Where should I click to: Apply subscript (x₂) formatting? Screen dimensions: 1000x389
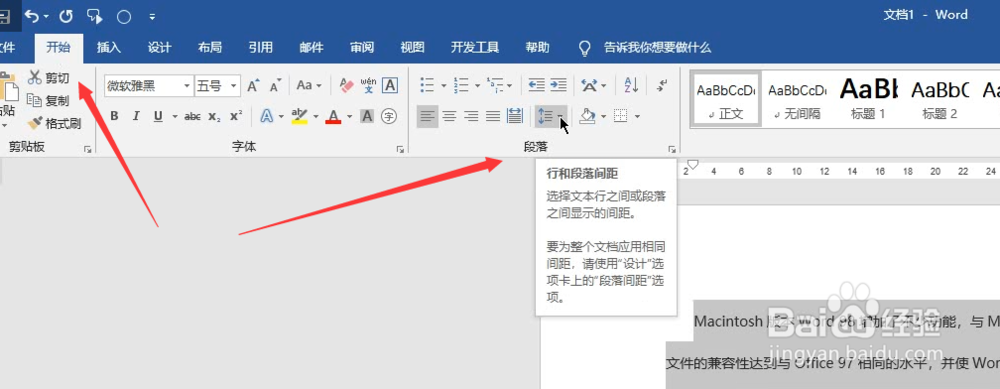(215, 116)
